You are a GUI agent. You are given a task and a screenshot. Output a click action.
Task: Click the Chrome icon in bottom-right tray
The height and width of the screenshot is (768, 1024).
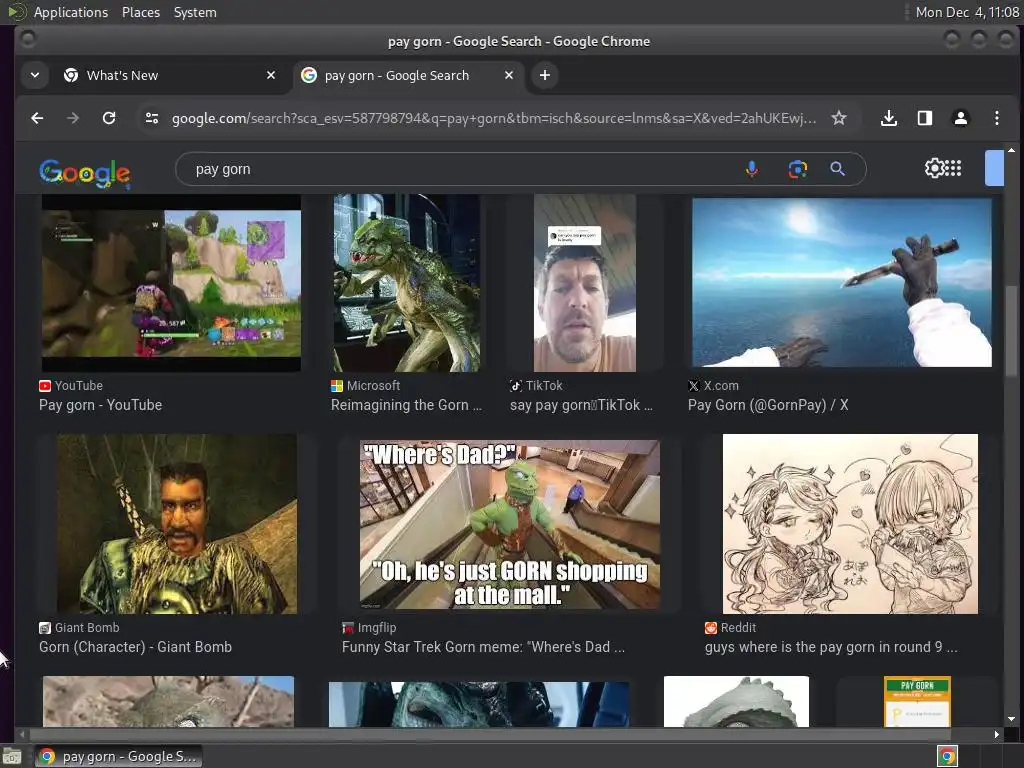coord(947,756)
